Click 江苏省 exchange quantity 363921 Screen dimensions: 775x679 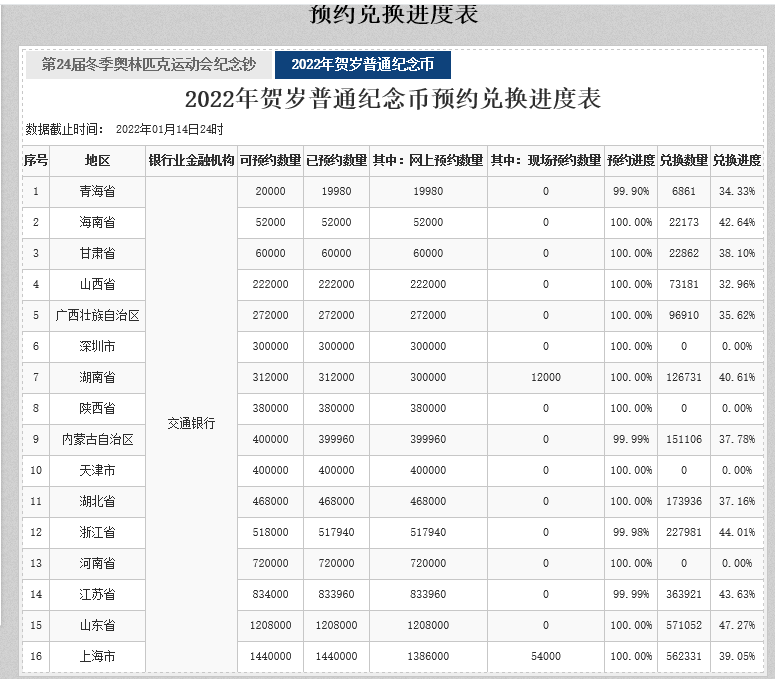(684, 594)
